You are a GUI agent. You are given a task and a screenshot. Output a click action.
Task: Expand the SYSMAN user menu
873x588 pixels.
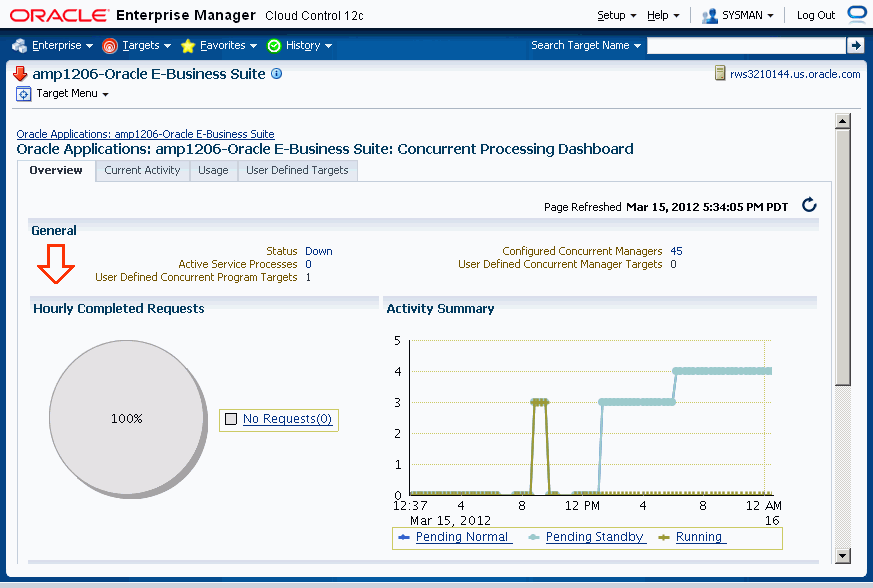coord(748,16)
